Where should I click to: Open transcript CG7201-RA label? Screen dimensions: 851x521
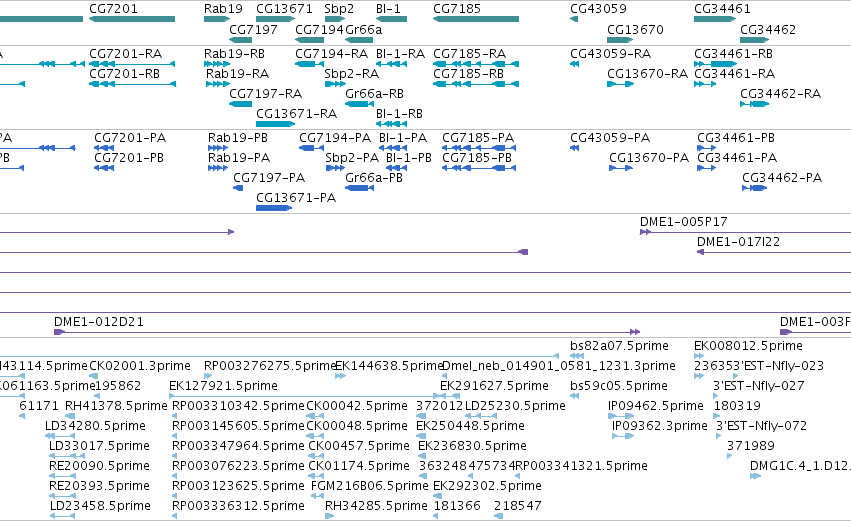(125, 54)
